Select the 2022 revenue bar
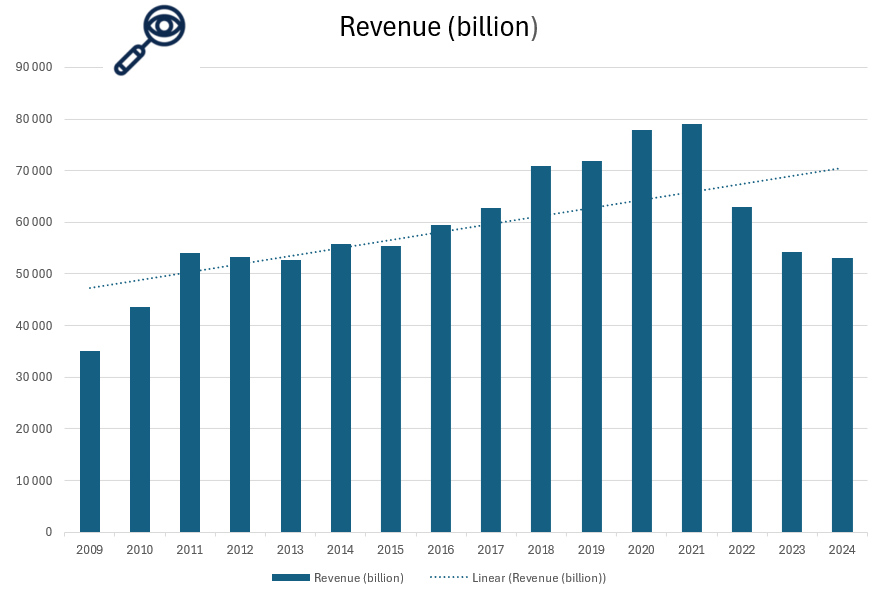 tap(742, 369)
